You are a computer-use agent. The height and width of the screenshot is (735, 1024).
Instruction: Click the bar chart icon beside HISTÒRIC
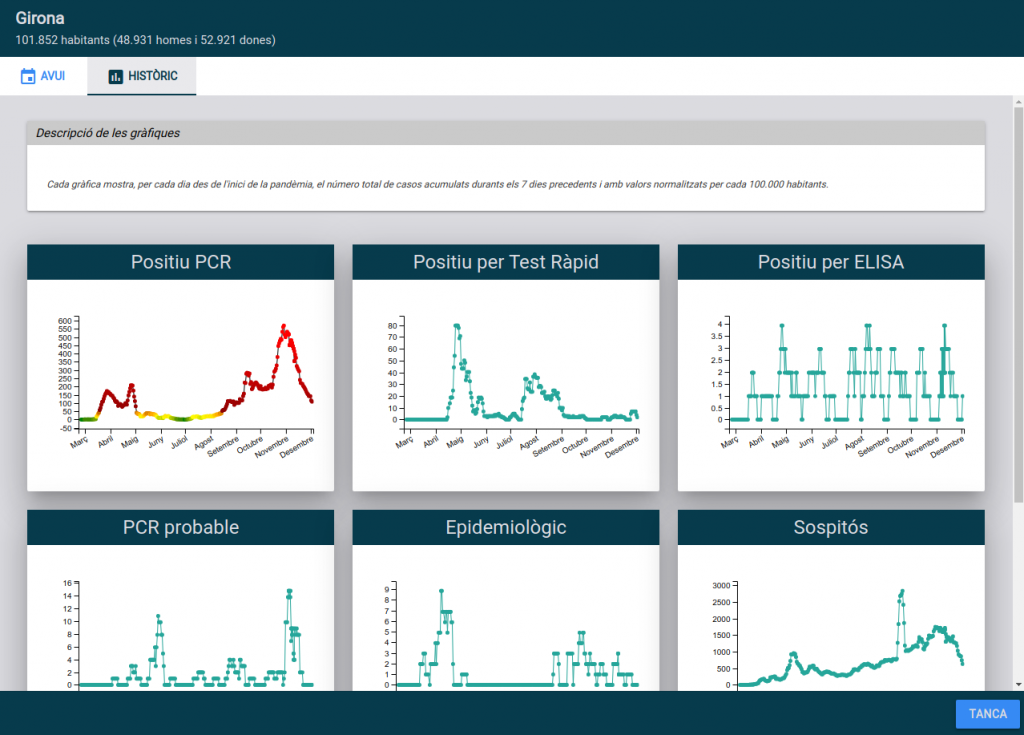pos(116,76)
